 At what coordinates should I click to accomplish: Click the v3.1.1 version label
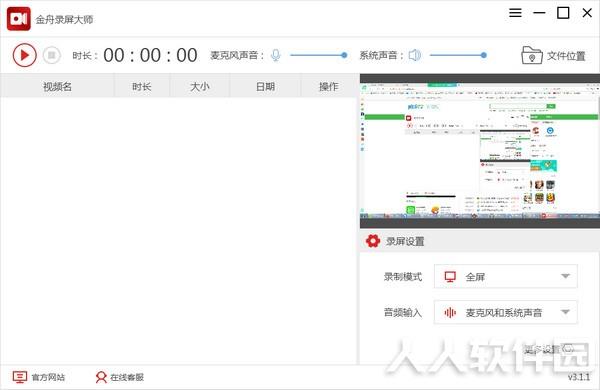[579, 377]
